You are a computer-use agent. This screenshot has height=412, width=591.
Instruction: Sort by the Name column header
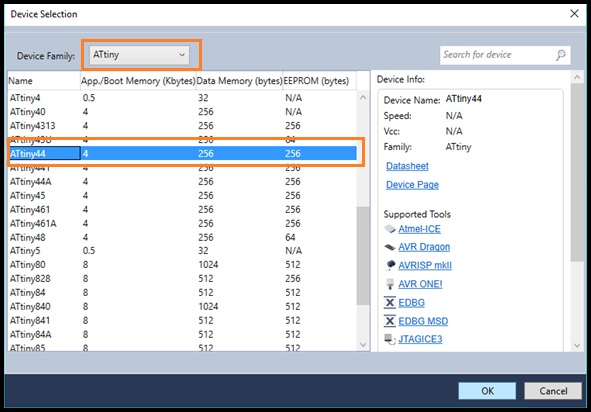pyautogui.click(x=44, y=81)
